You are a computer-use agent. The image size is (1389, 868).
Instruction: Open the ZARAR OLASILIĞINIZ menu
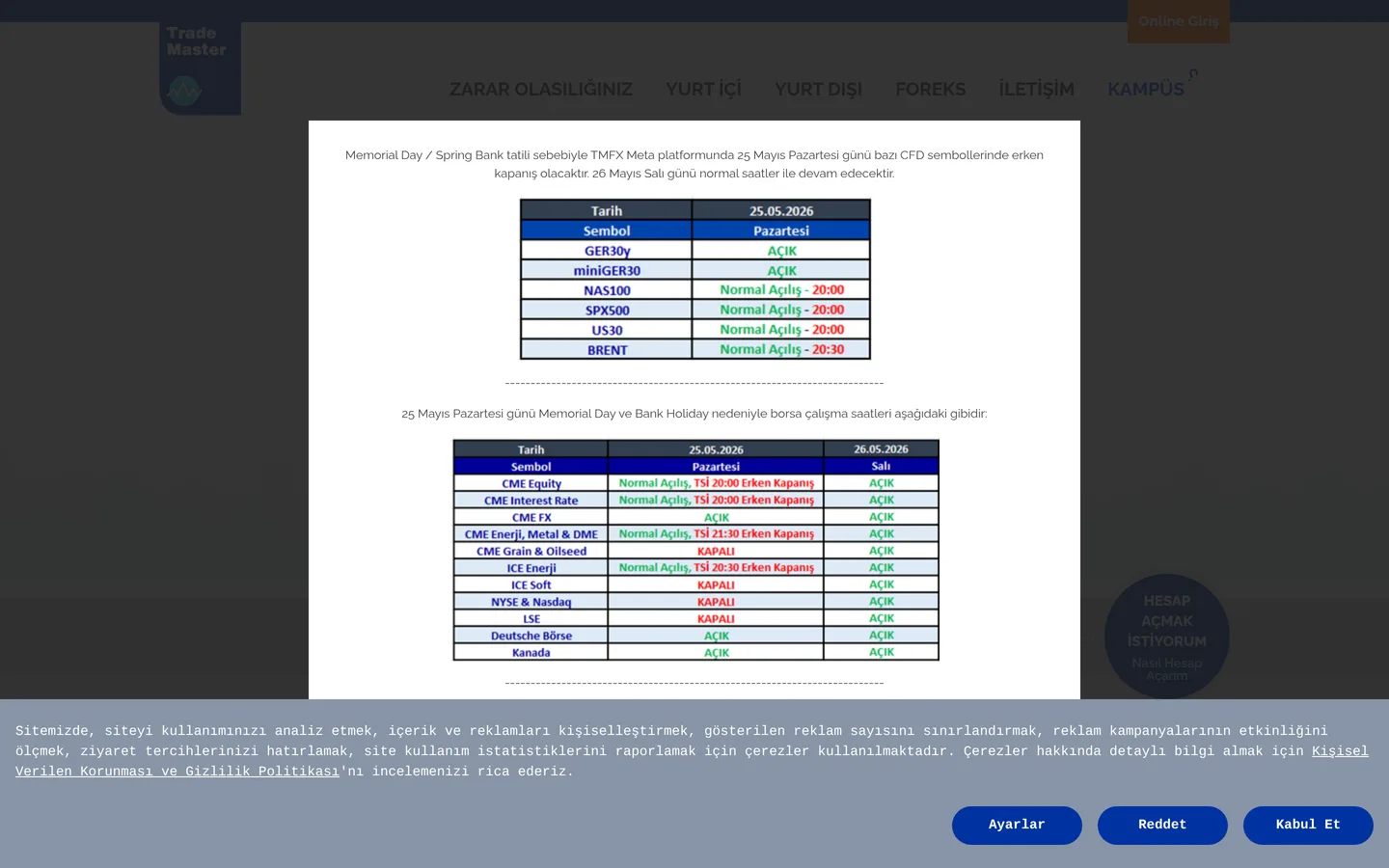click(x=541, y=90)
